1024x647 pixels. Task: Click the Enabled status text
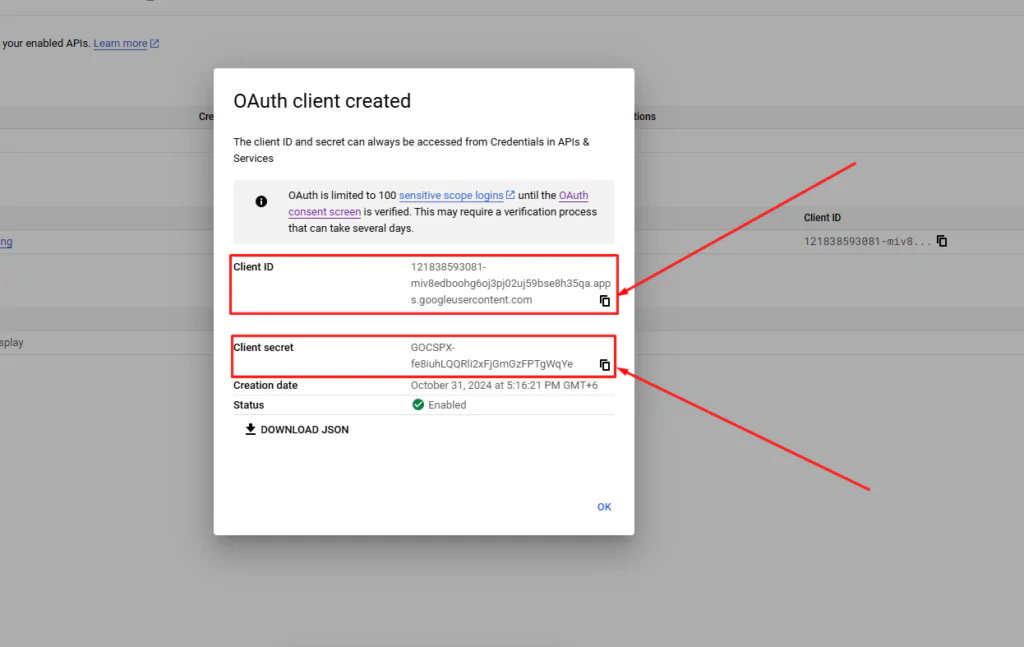[447, 405]
